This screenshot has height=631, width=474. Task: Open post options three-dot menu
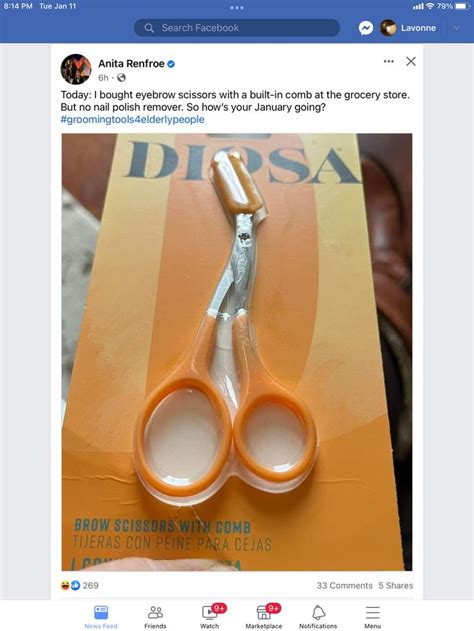[x=389, y=61]
